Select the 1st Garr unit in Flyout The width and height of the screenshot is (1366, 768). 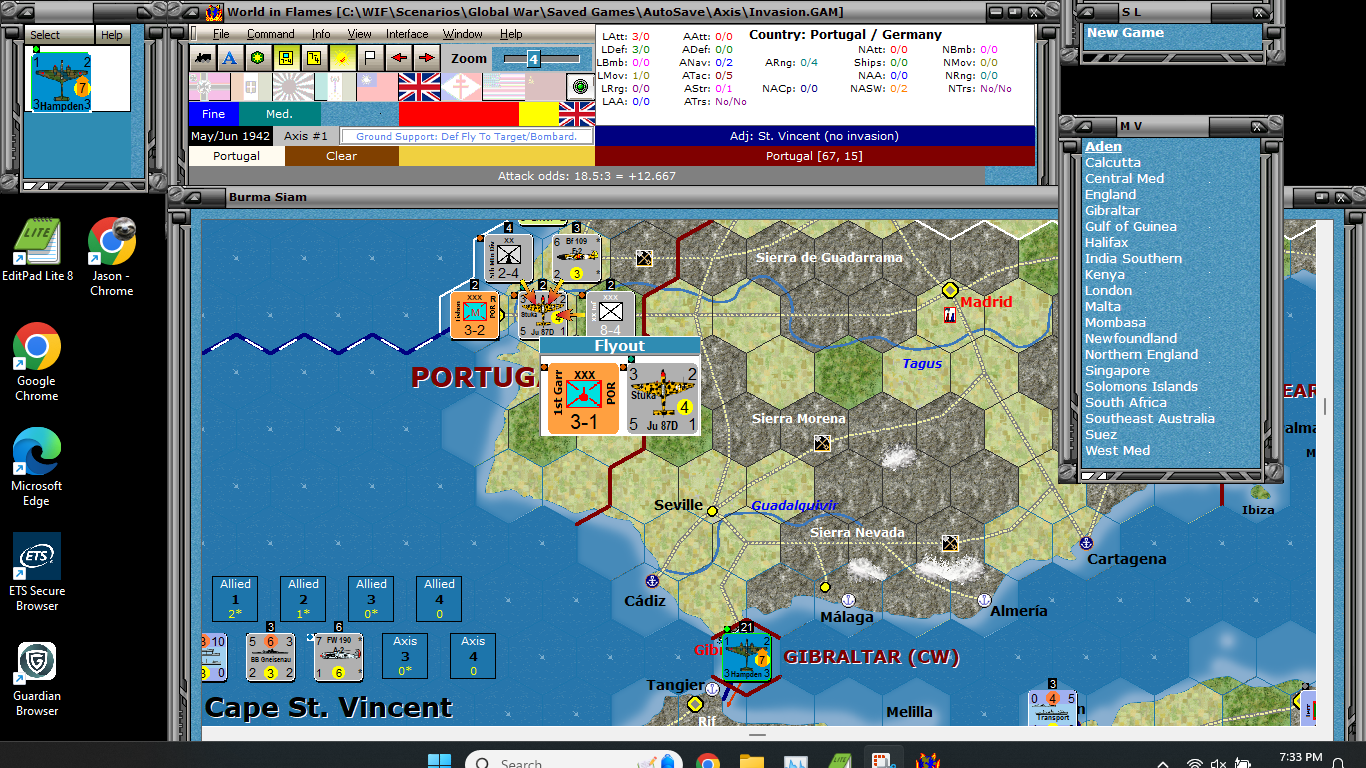click(x=584, y=399)
